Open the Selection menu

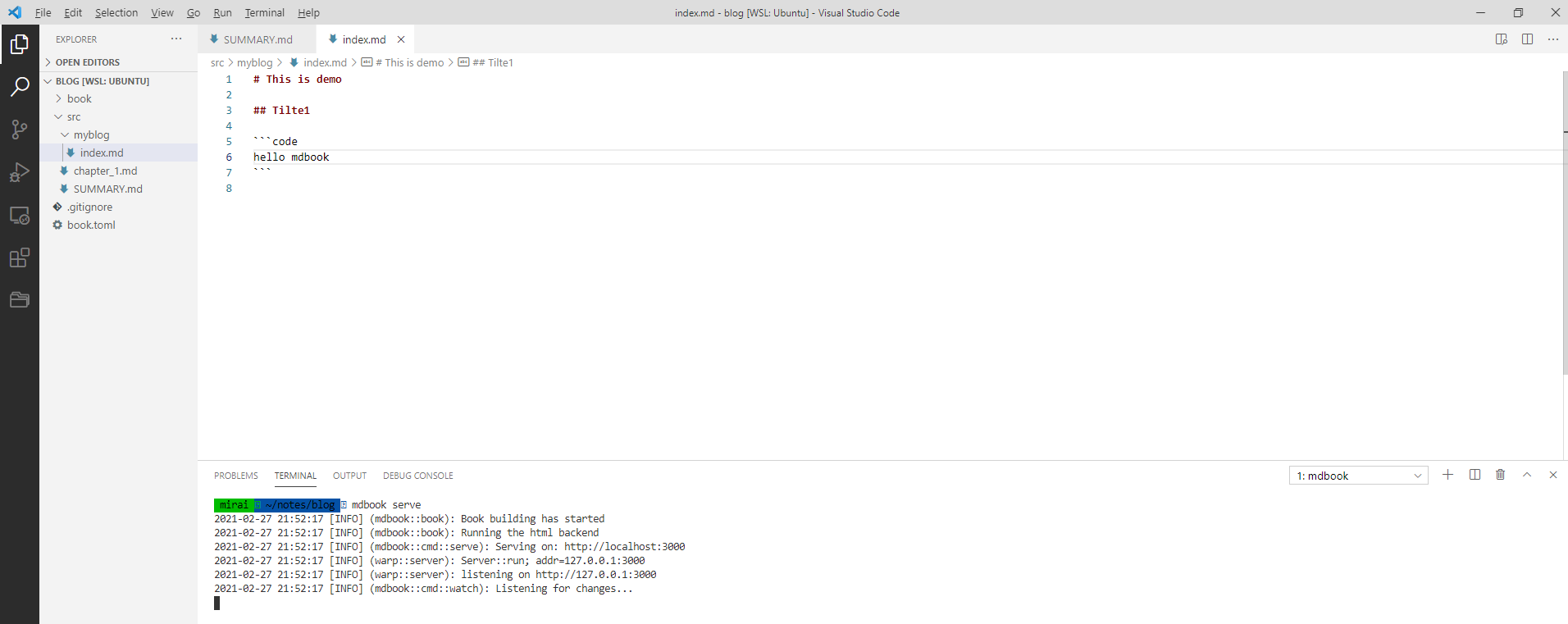coord(116,12)
